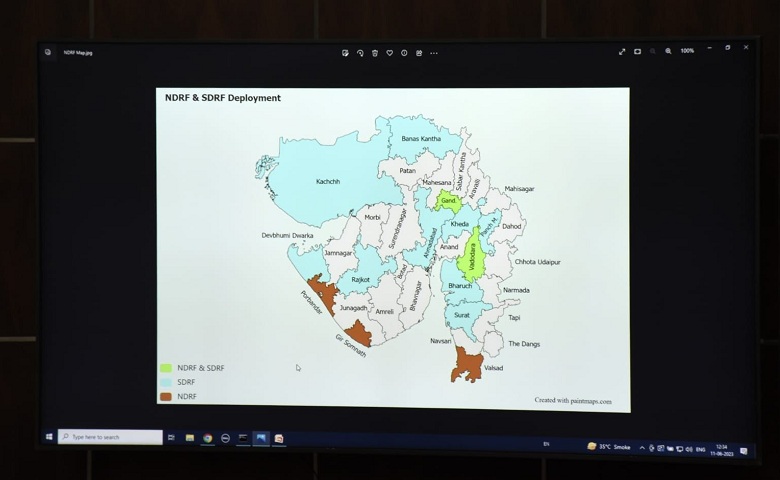Click the dimmed zoom out magnifier icon
Screen dimensions: 780x480
653,51
